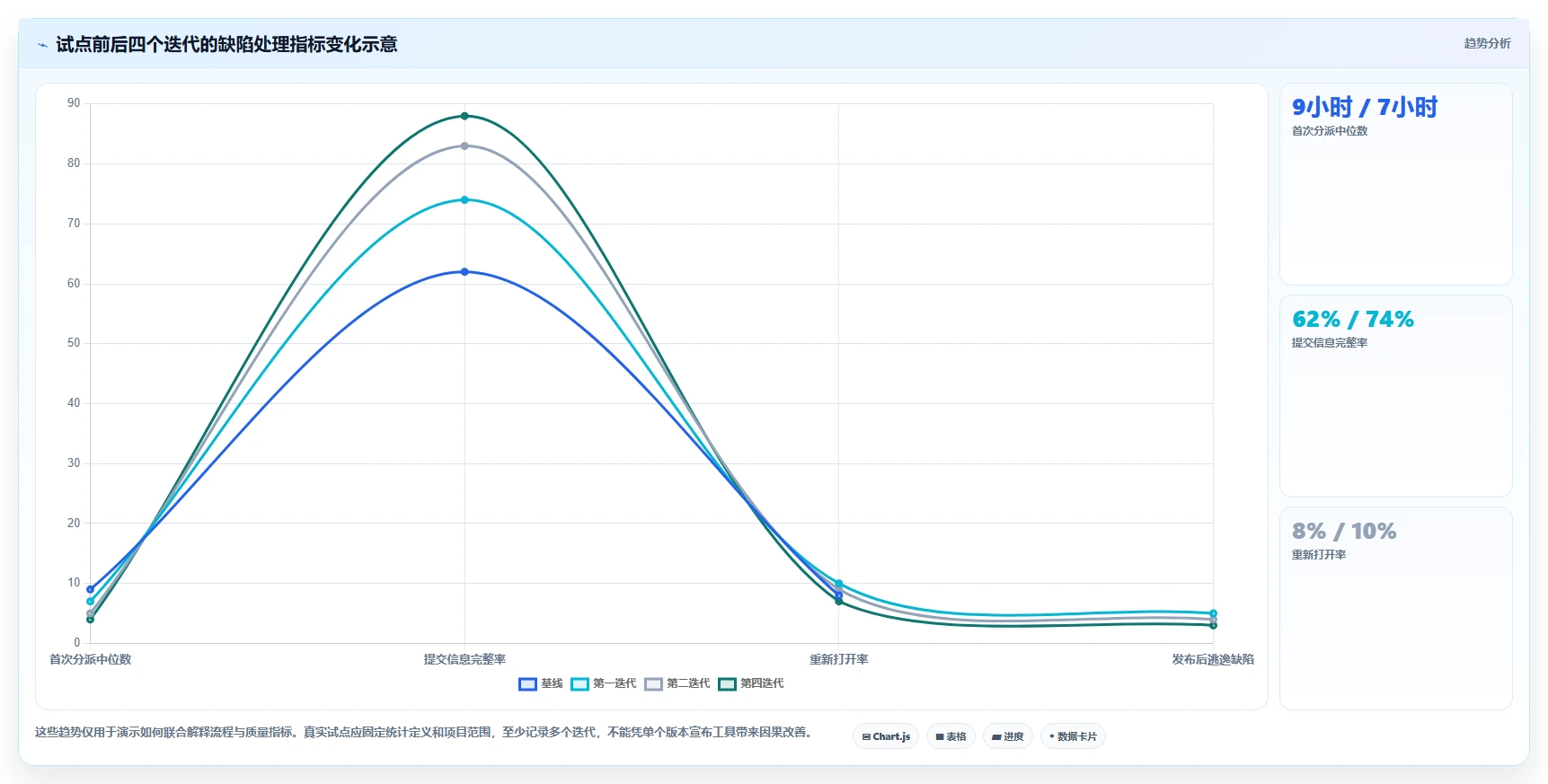Click the 首次分派中位数 card caption
Screen dimensions: 1548x784
1330,131
